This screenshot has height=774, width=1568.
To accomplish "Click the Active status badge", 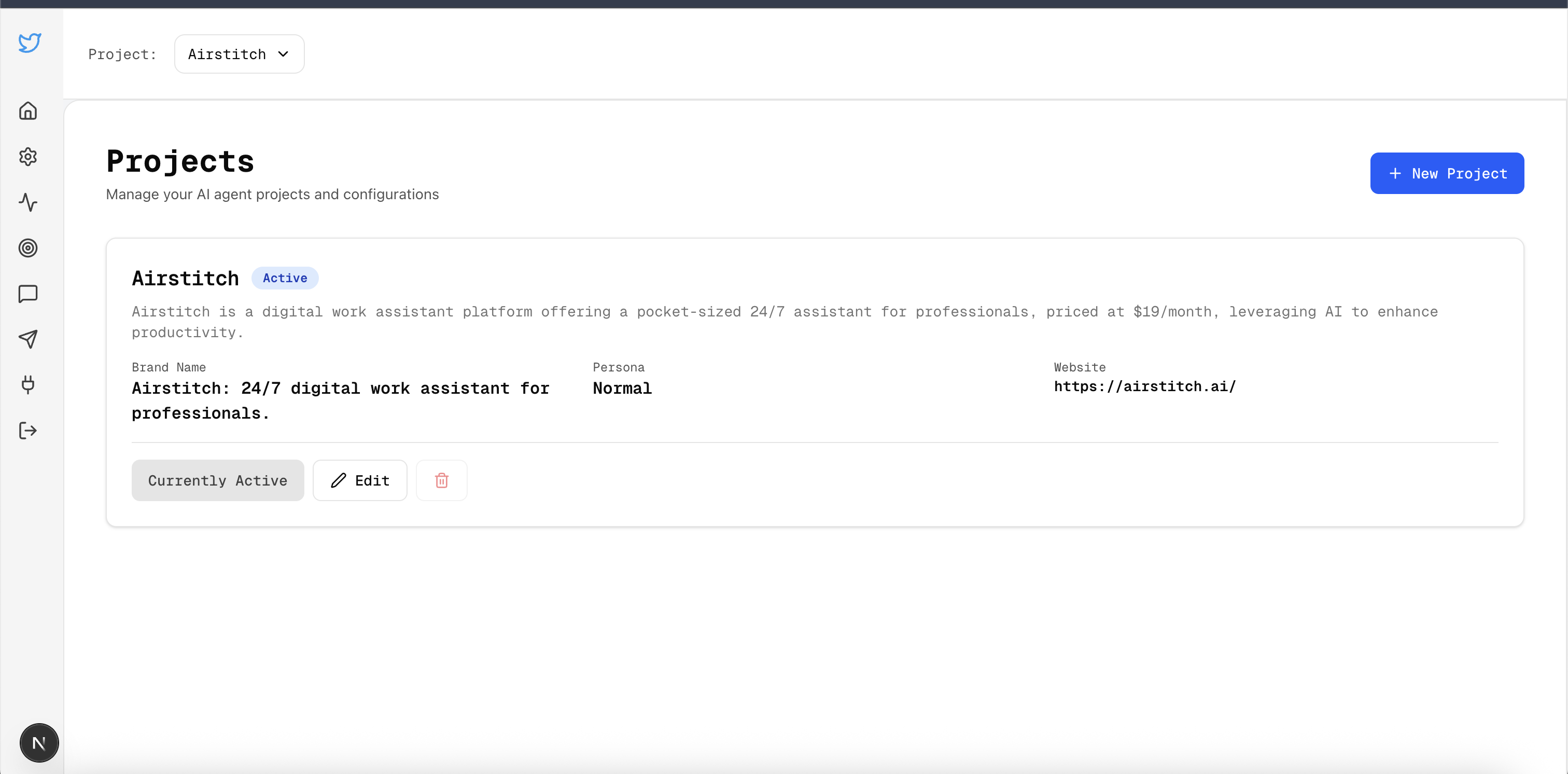I will 285,278.
